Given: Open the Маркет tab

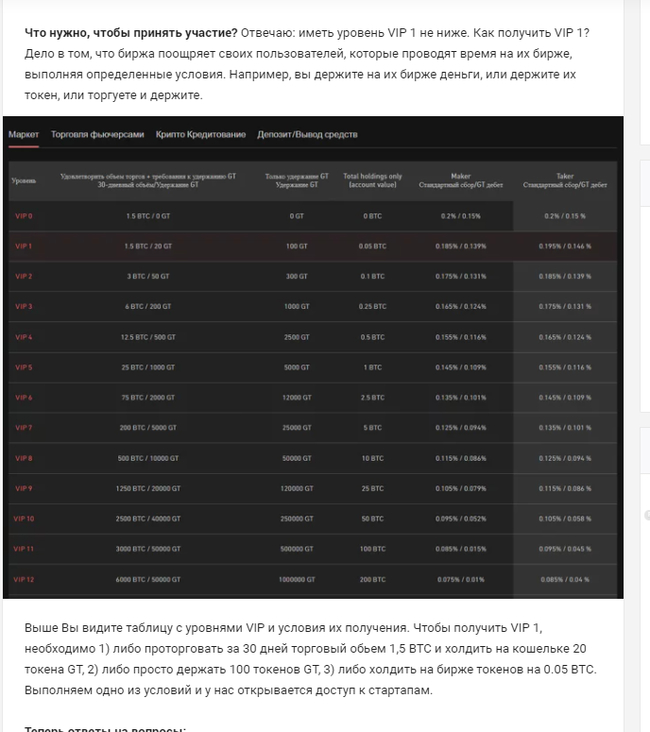Looking at the screenshot, I should 22,134.
